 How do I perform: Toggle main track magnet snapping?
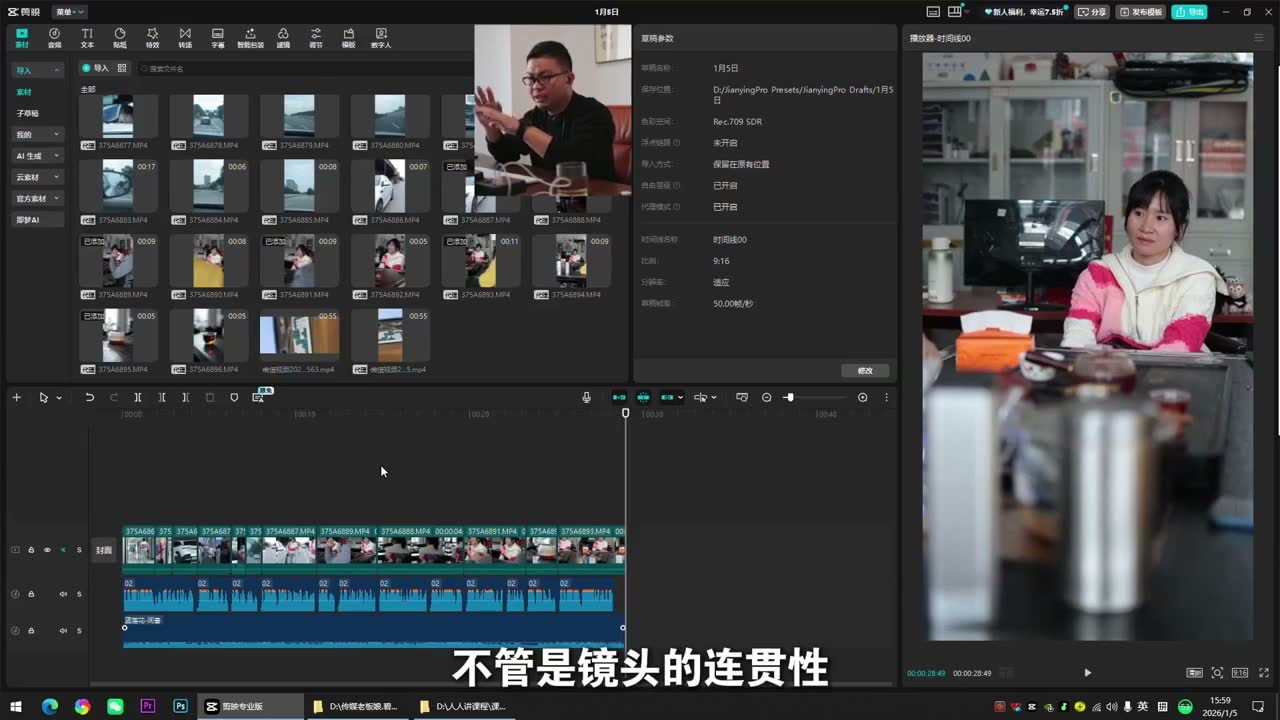(619, 397)
